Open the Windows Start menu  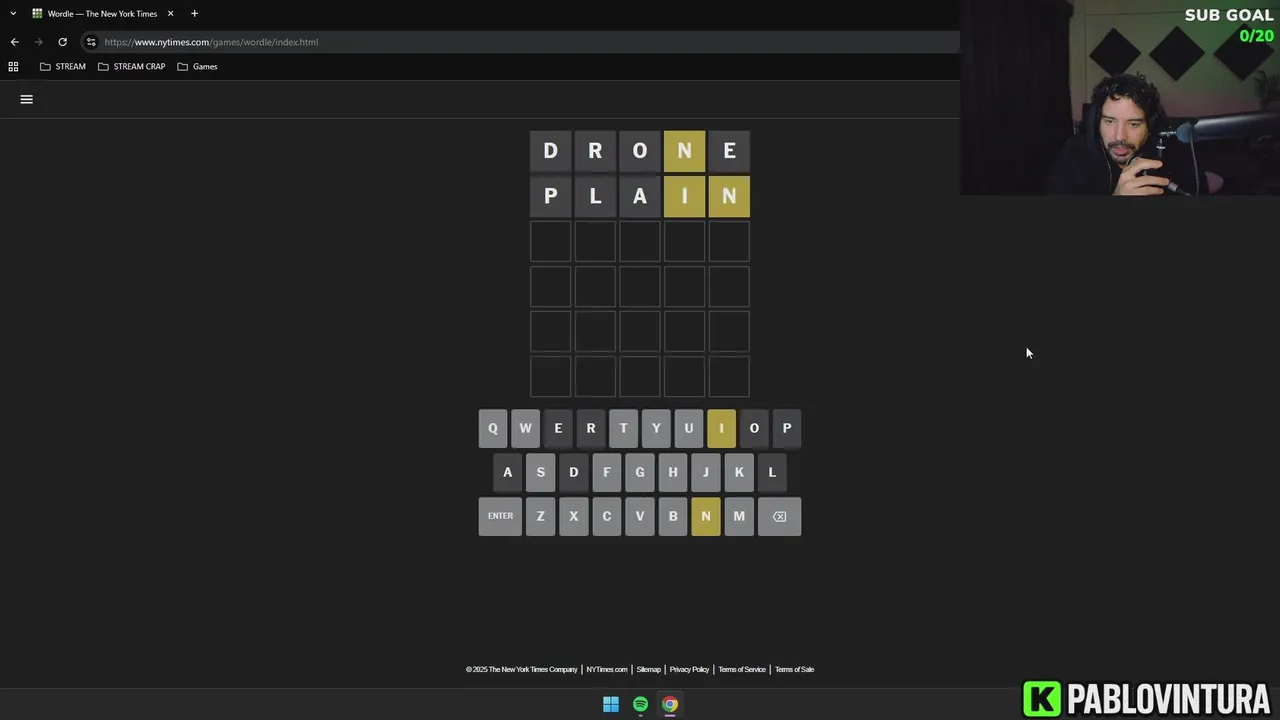click(x=611, y=704)
